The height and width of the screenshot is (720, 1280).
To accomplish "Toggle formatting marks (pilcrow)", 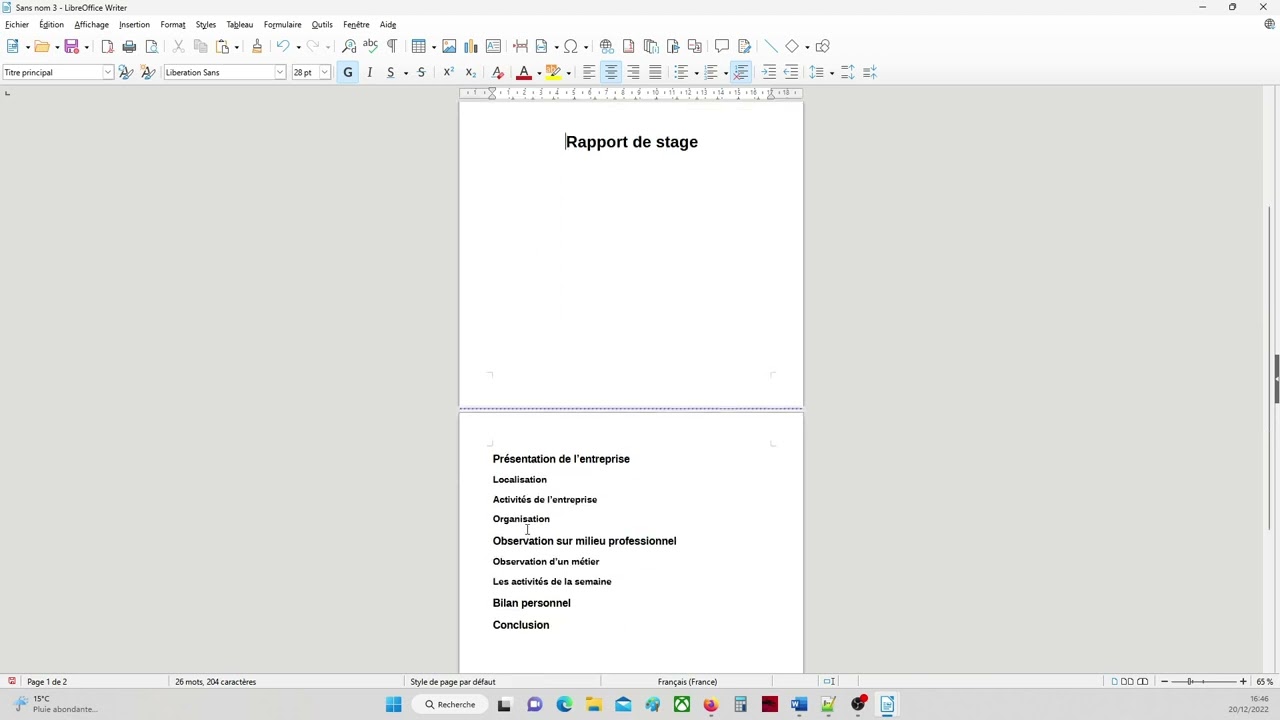I will tap(392, 46).
